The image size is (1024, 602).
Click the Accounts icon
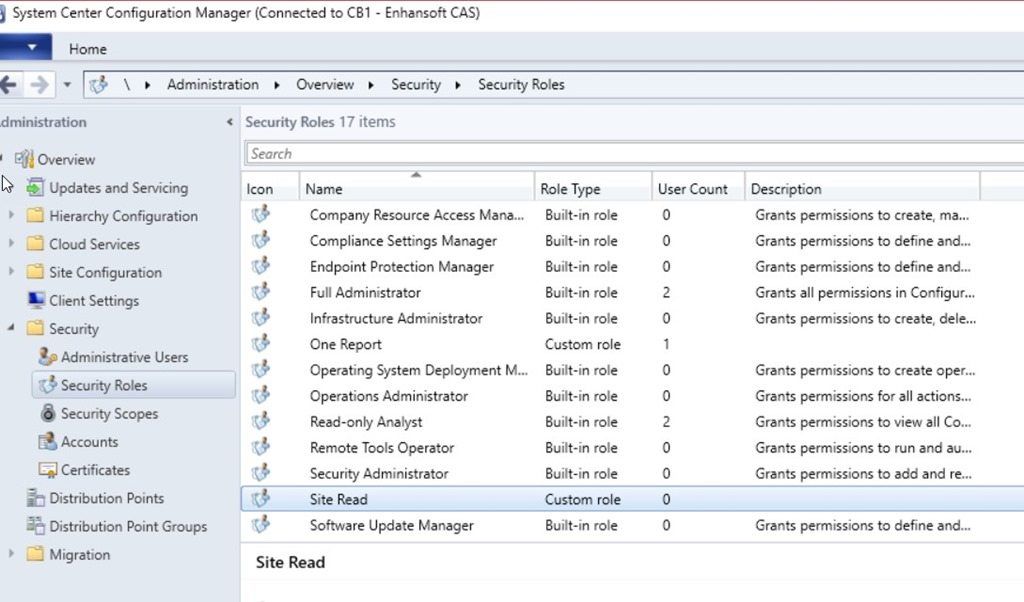[47, 441]
